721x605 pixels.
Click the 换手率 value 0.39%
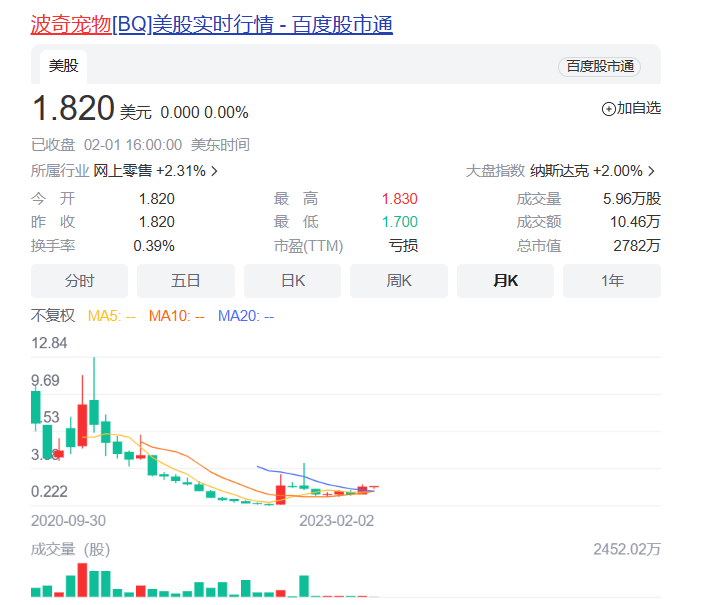pyautogui.click(x=154, y=246)
